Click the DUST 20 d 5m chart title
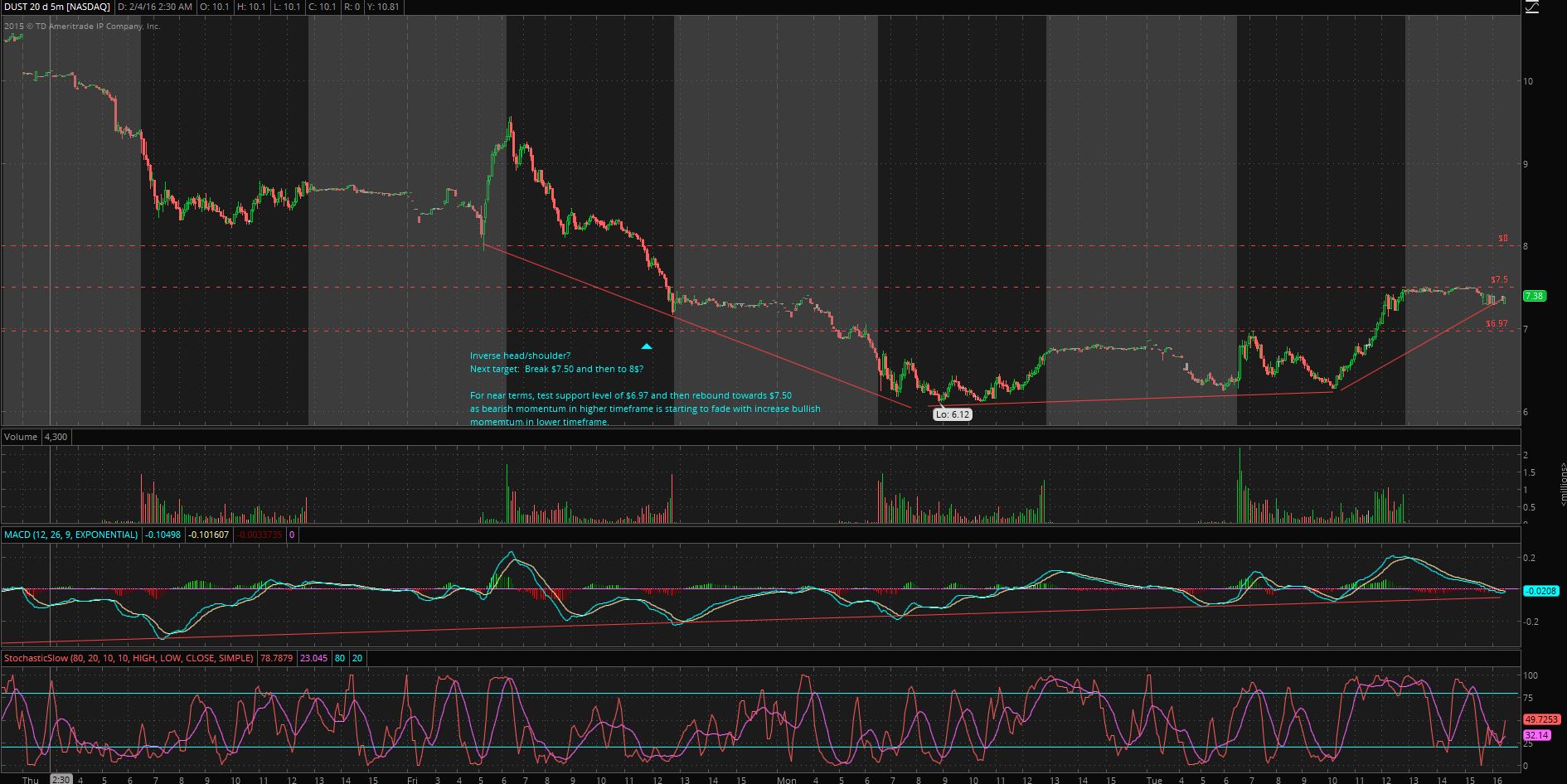The height and width of the screenshot is (784, 1567). 57,7
